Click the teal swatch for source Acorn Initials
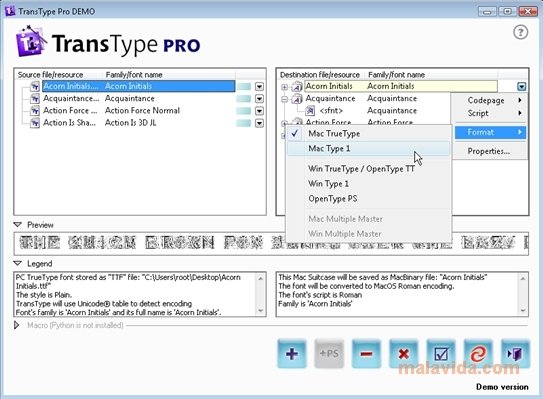Screen dimensions: 543x399 pos(244,86)
